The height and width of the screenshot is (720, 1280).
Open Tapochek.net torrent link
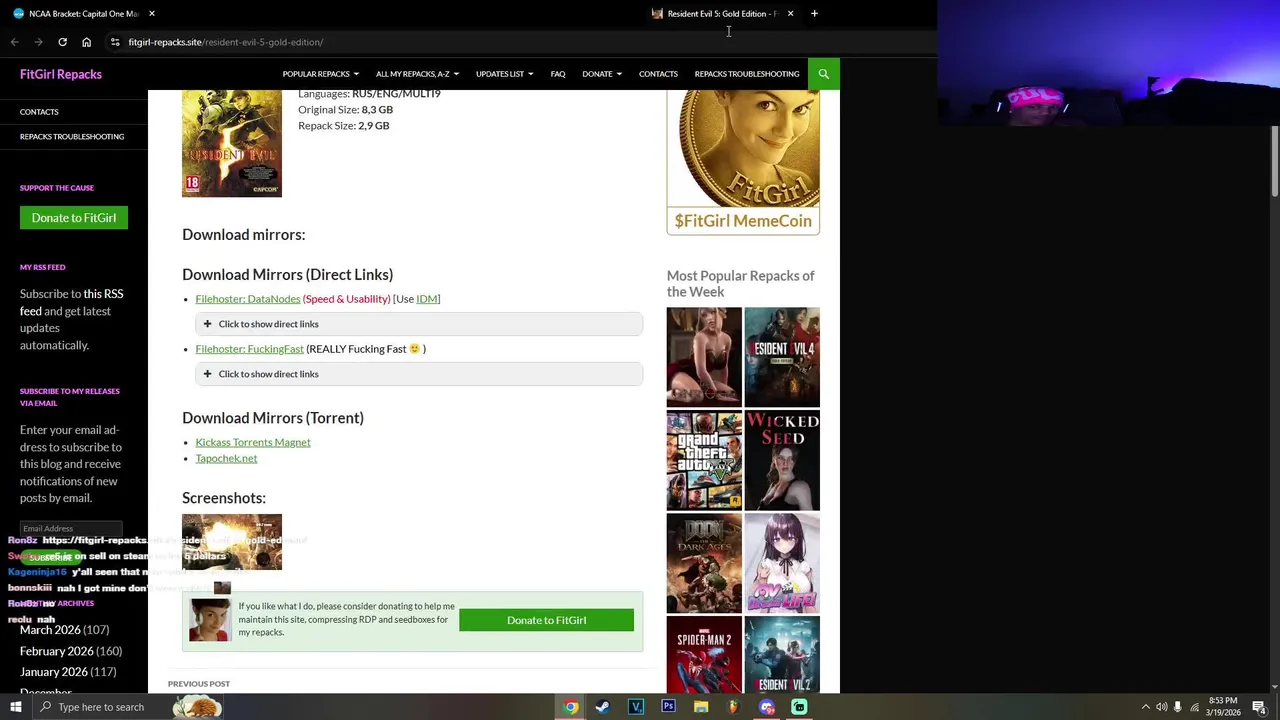pos(226,458)
